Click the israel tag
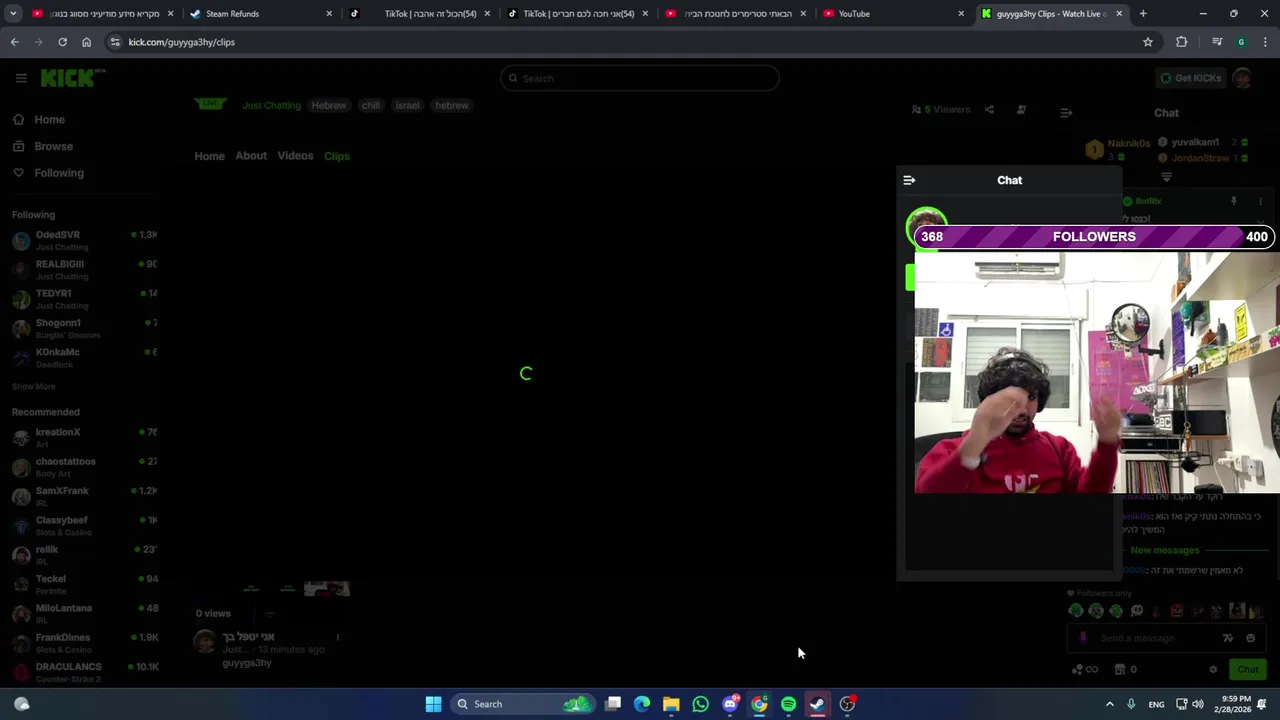Screen dimensions: 1280x720 pyautogui.click(x=407, y=105)
